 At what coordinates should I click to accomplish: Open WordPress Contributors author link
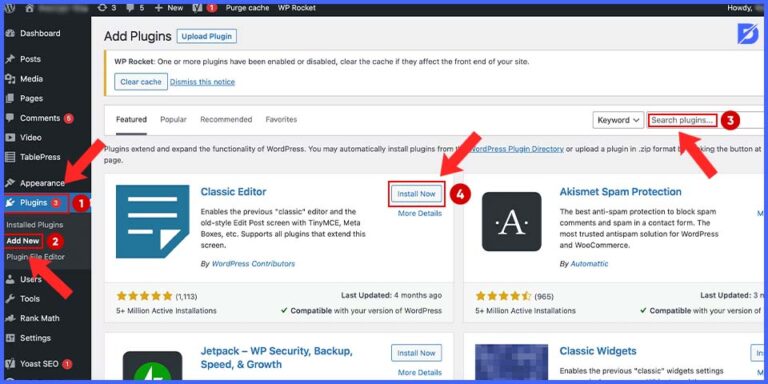(x=253, y=264)
